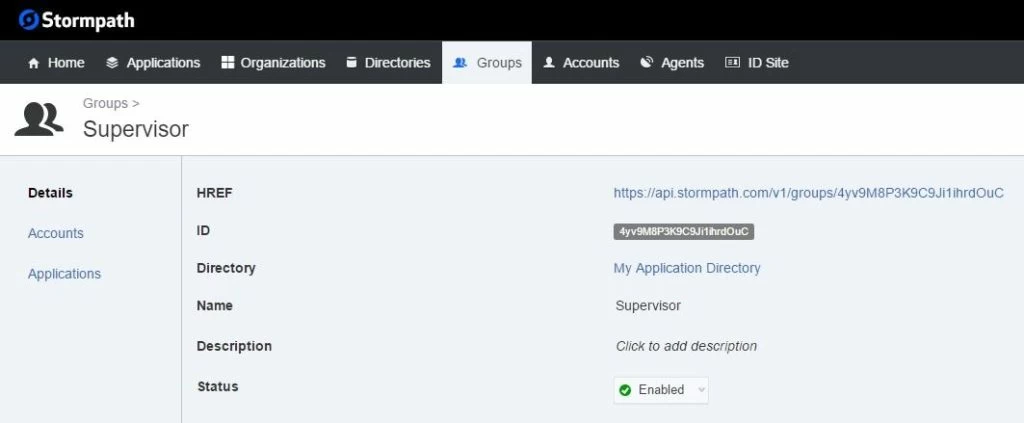The height and width of the screenshot is (423, 1024).
Task: Click the Status field label
Action: click(217, 386)
